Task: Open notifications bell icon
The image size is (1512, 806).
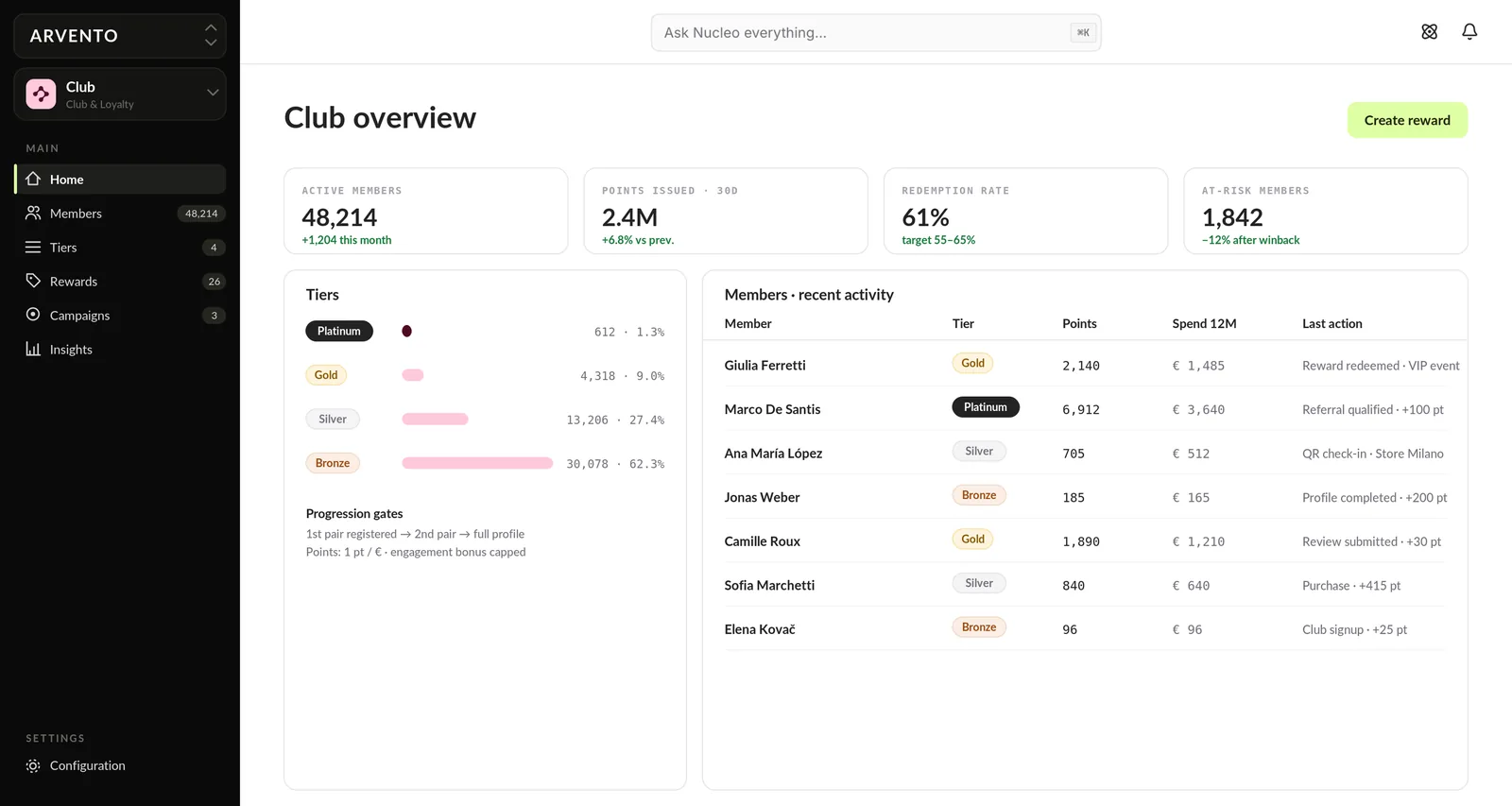Action: [1469, 31]
